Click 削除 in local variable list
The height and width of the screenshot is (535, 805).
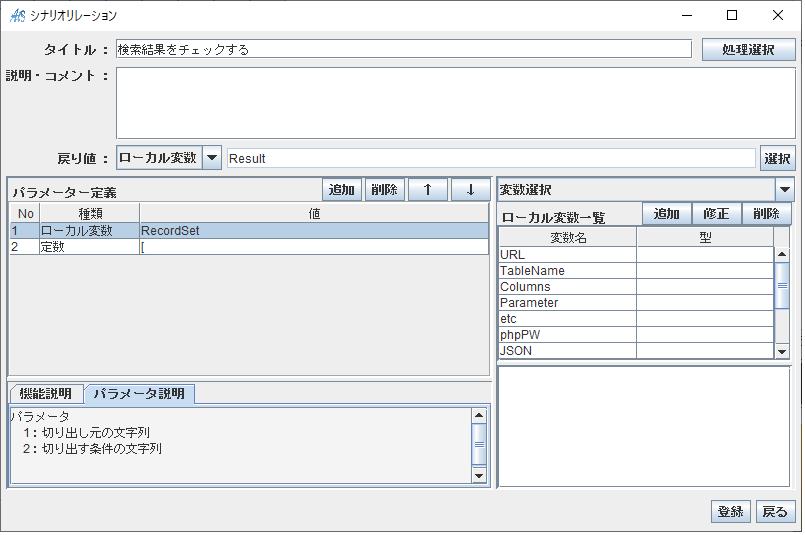coord(766,214)
